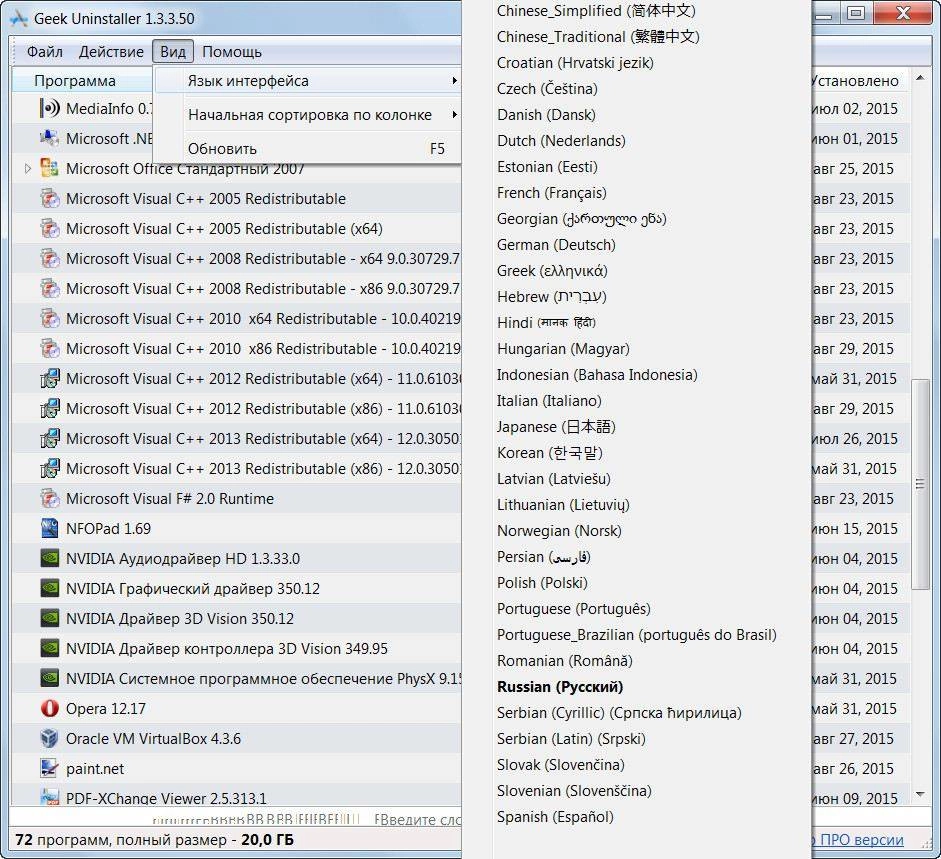Image resolution: width=941 pixels, height=859 pixels.
Task: Click the vertical scrollbar thumb
Action: tap(920, 484)
